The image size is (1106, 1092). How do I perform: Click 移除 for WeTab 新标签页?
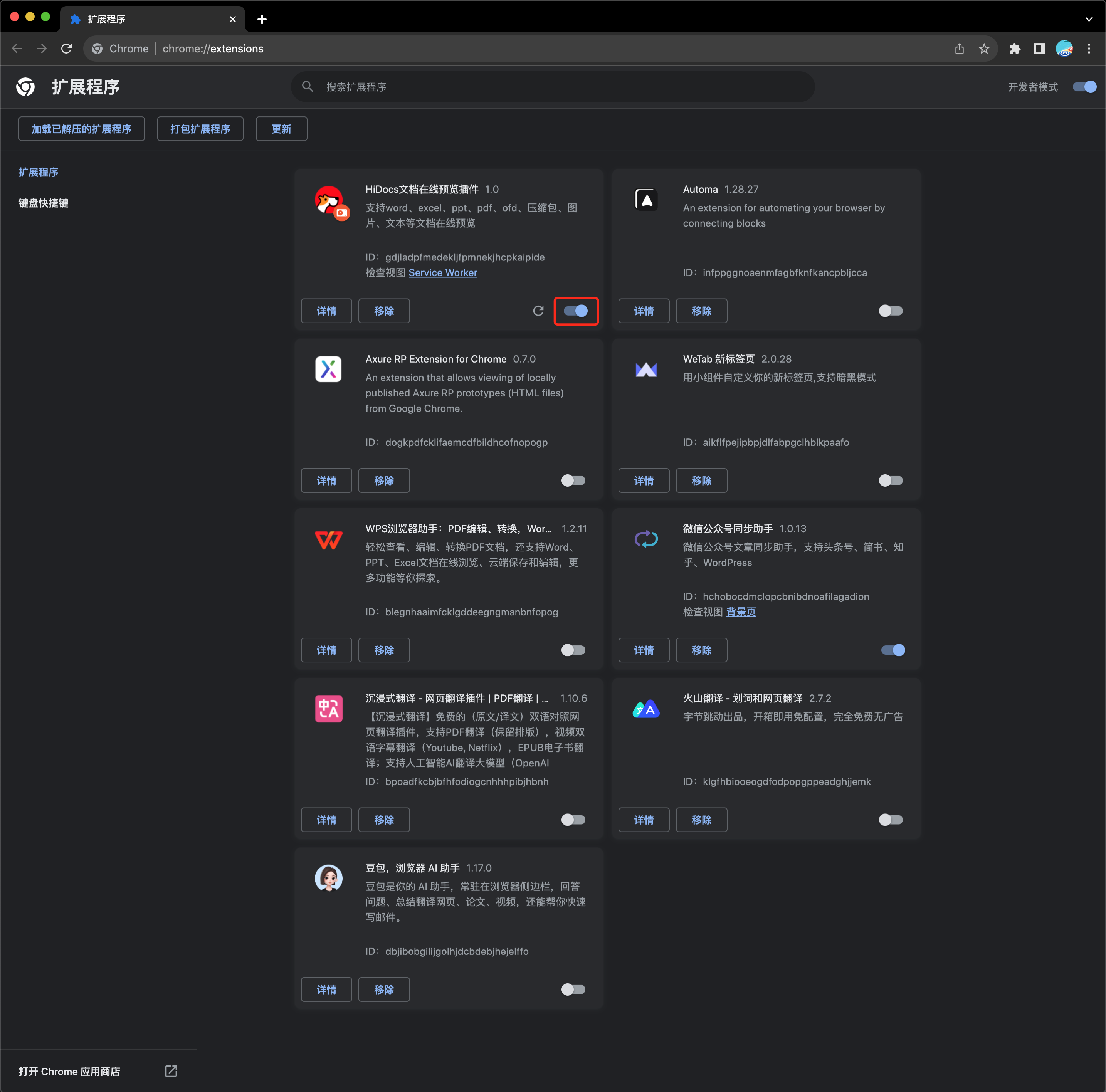click(702, 480)
